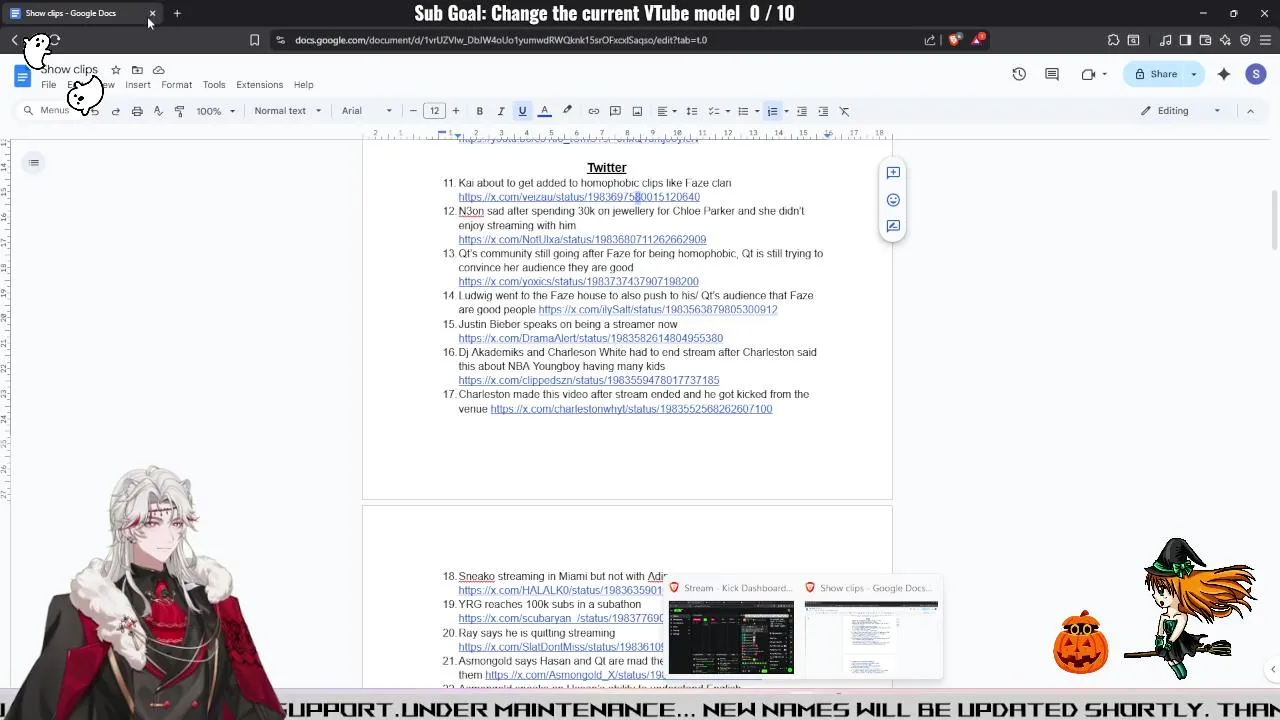This screenshot has height=720, width=1280.
Task: Expand numbered list options arrow
Action: 786,111
